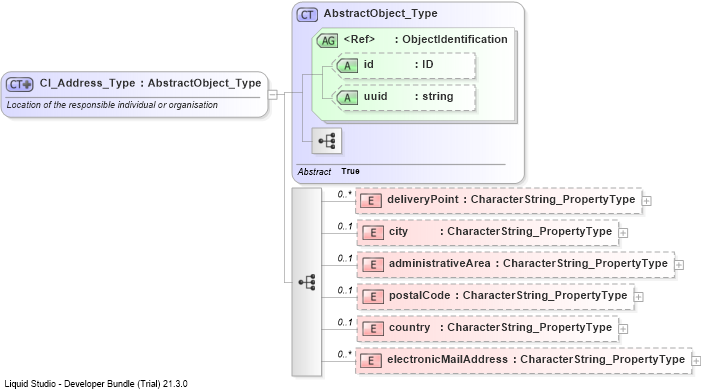Click the Abstract True property text
Screen dimensions: 701x389
tap(329, 171)
